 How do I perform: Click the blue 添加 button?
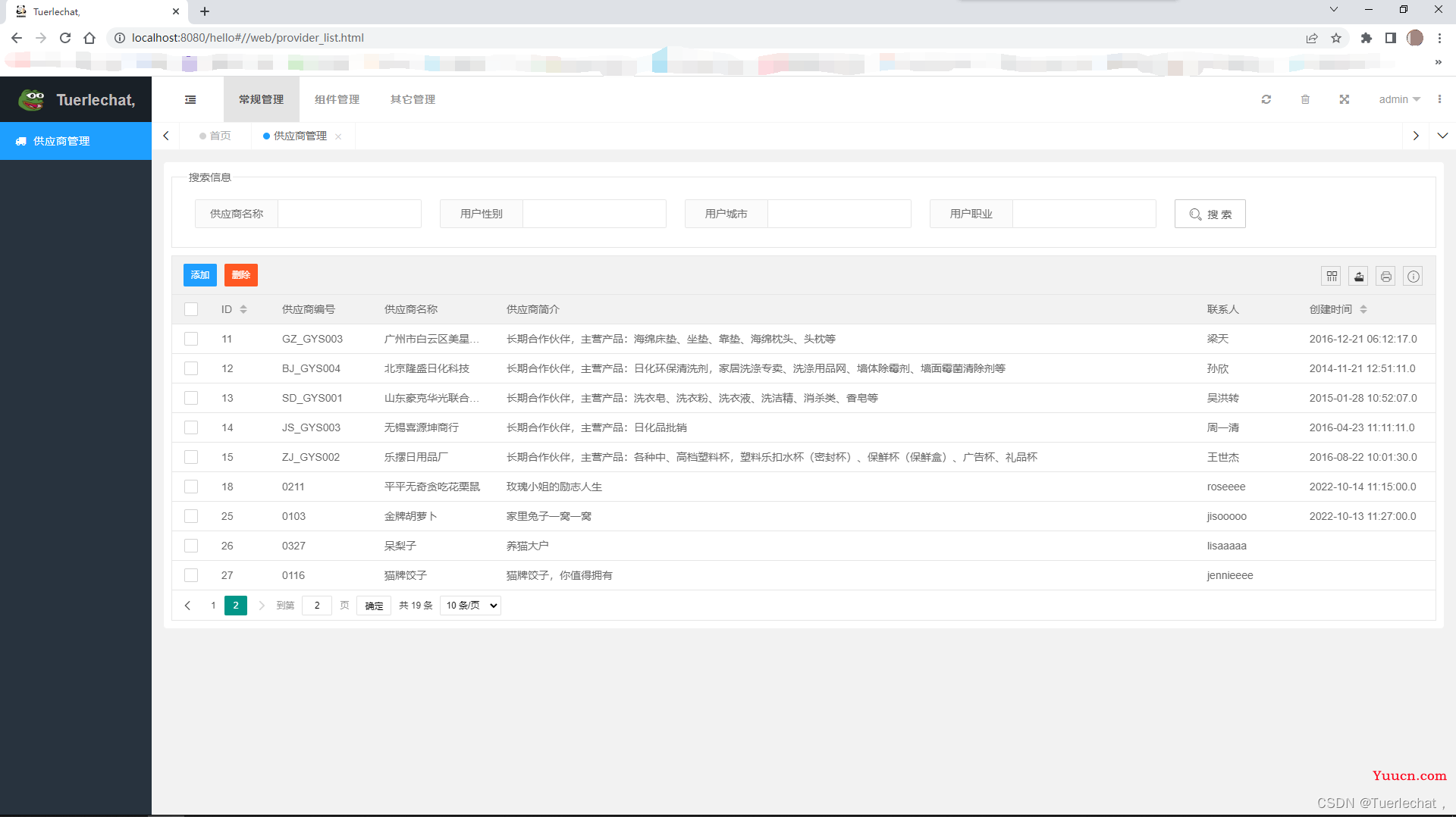[200, 275]
